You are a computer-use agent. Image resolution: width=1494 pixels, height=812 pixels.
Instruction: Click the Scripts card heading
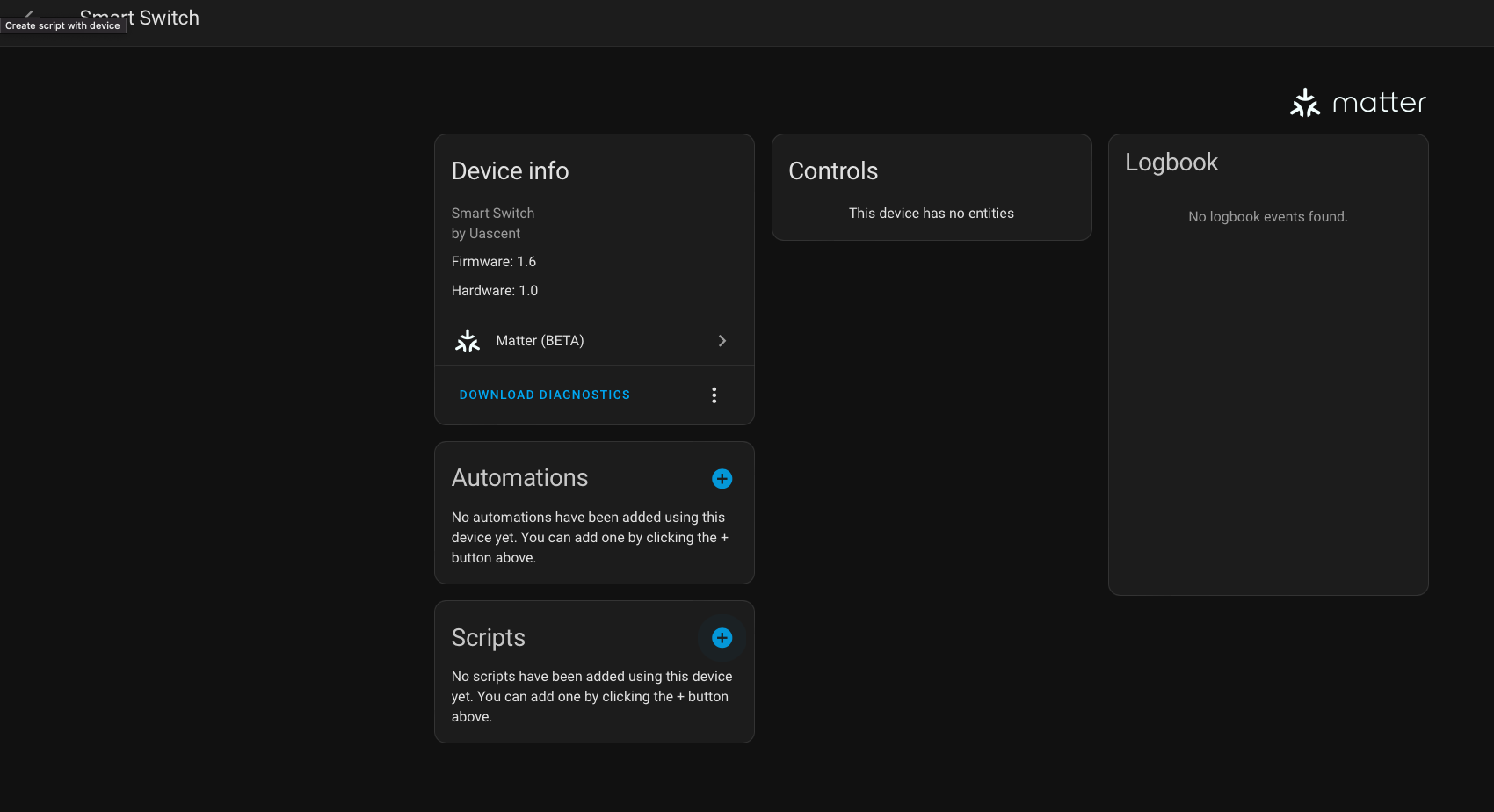488,638
